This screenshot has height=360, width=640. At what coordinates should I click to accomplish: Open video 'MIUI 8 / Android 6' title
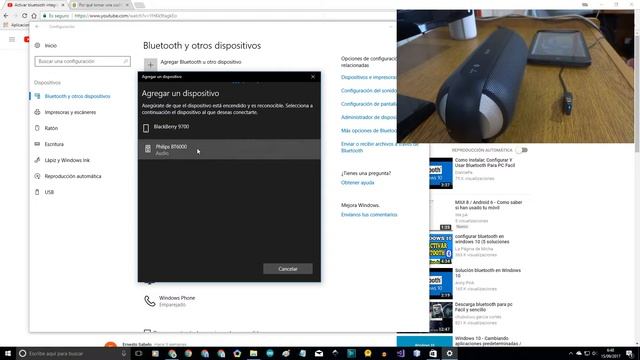pyautogui.click(x=489, y=205)
